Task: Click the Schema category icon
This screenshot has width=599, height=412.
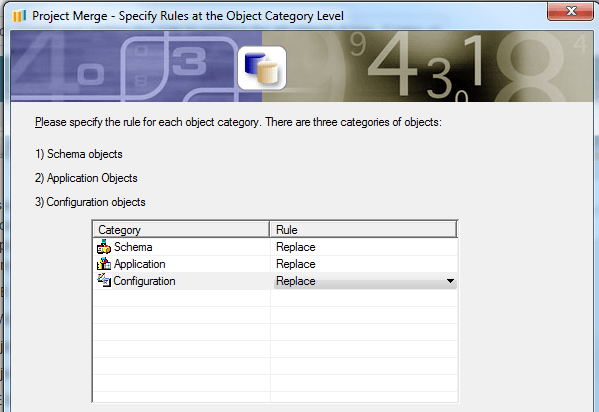Action: pyautogui.click(x=104, y=247)
